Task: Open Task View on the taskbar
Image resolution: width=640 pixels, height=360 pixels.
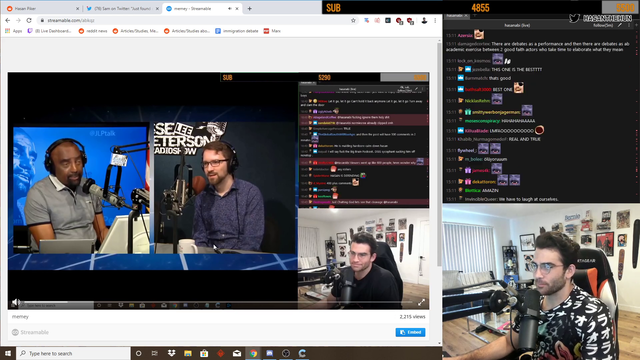Action: coord(155,353)
